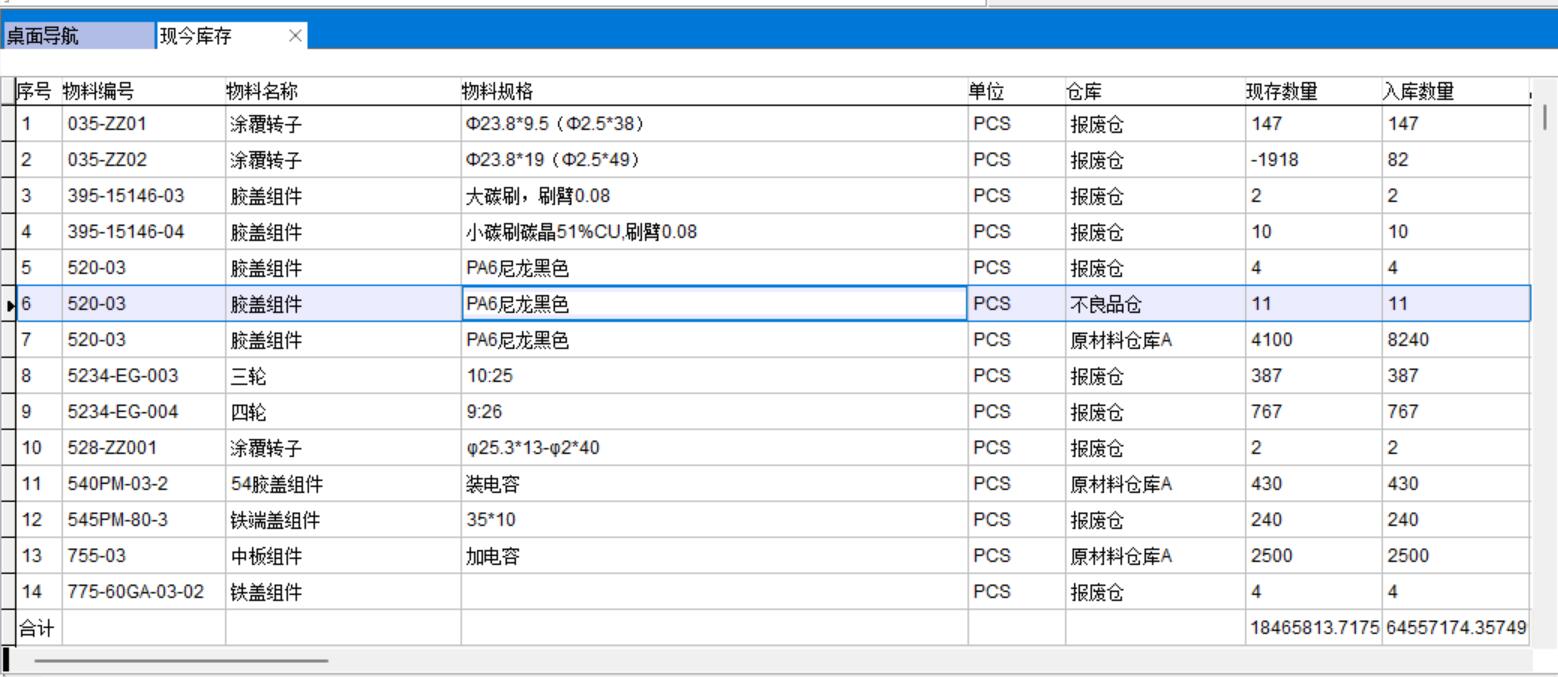Screen dimensions: 1558x677
Task: Click the 物料编号 column header
Action: click(x=142, y=92)
